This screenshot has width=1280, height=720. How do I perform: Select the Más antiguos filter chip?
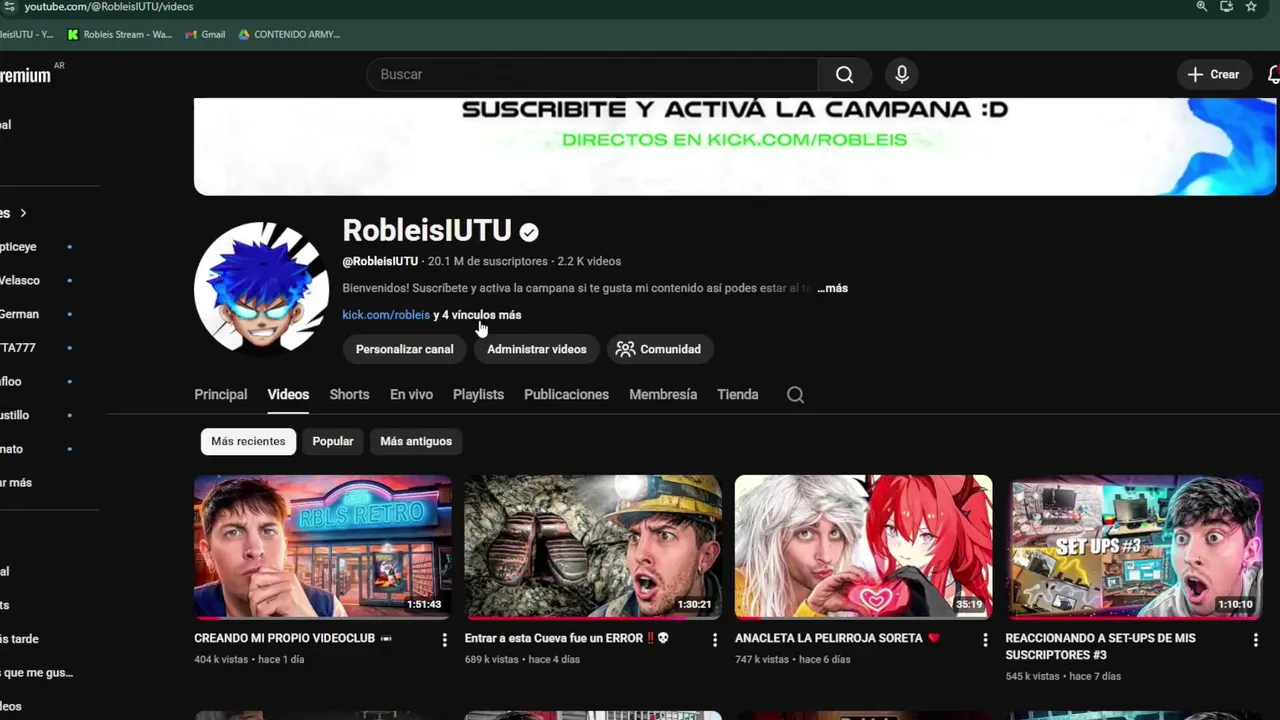pos(416,441)
